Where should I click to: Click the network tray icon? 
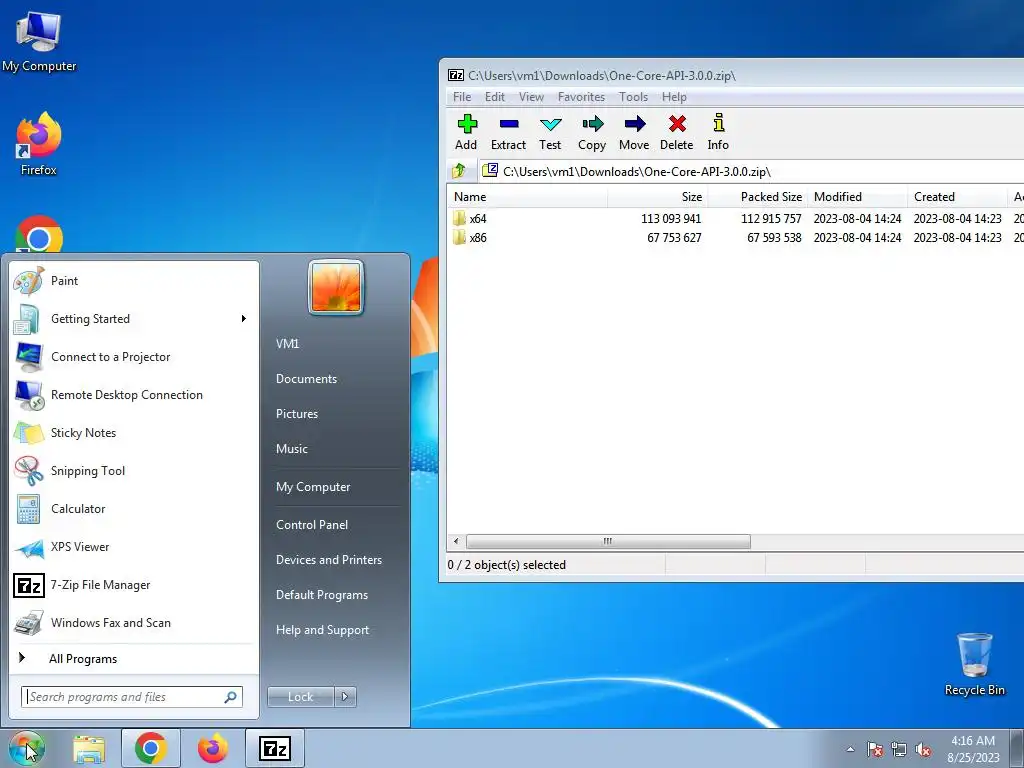(x=899, y=750)
